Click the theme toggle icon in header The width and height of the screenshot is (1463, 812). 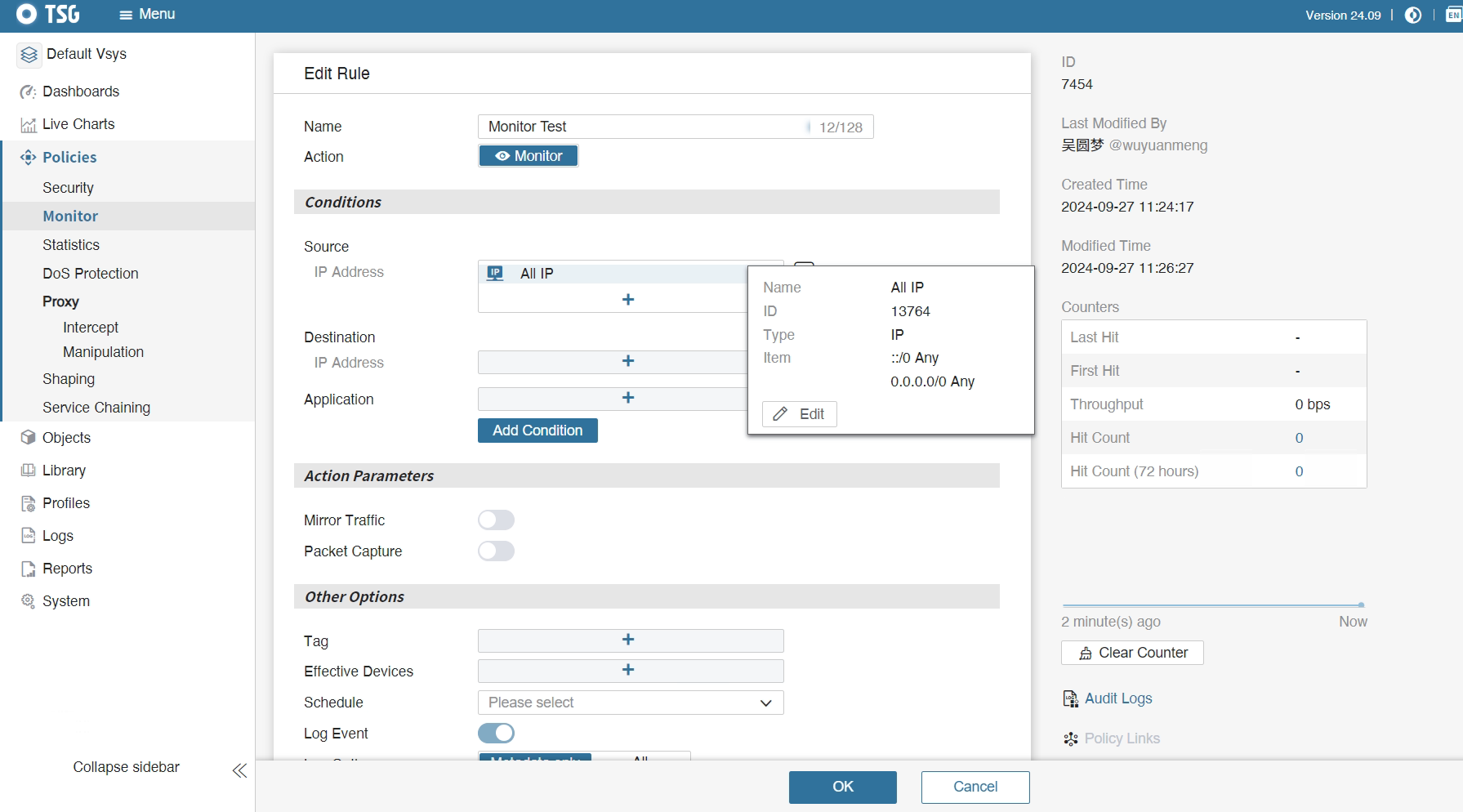point(1412,16)
